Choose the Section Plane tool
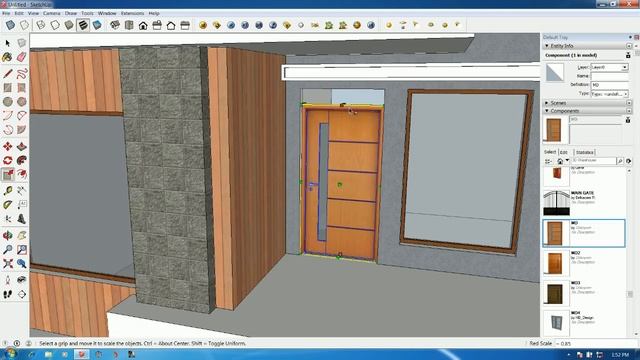The height and width of the screenshot is (360, 640). (x=22, y=294)
